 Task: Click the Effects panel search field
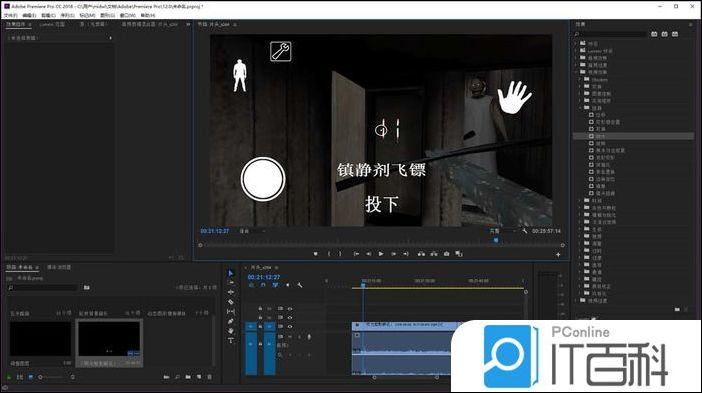click(x=610, y=34)
